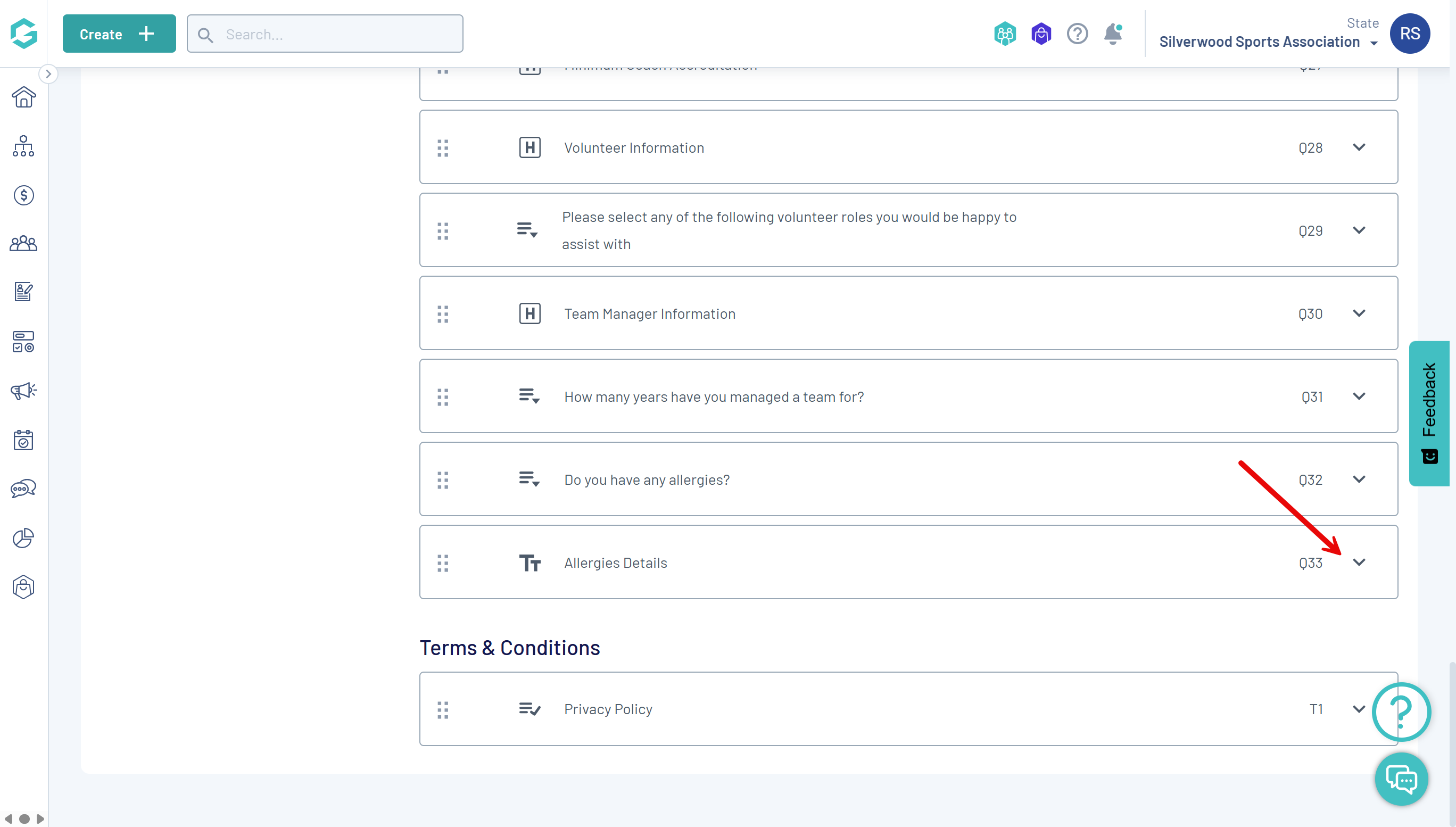Image resolution: width=1456 pixels, height=827 pixels.
Task: Click the notifications bell icon
Action: (1112, 34)
